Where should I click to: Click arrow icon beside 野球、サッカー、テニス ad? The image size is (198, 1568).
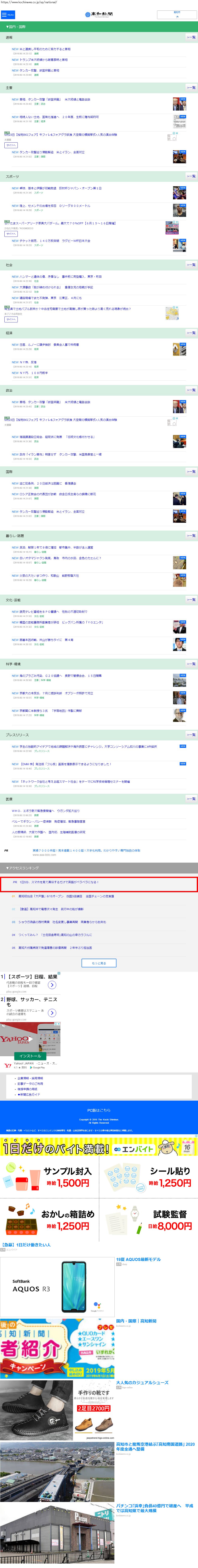click(52, 1013)
